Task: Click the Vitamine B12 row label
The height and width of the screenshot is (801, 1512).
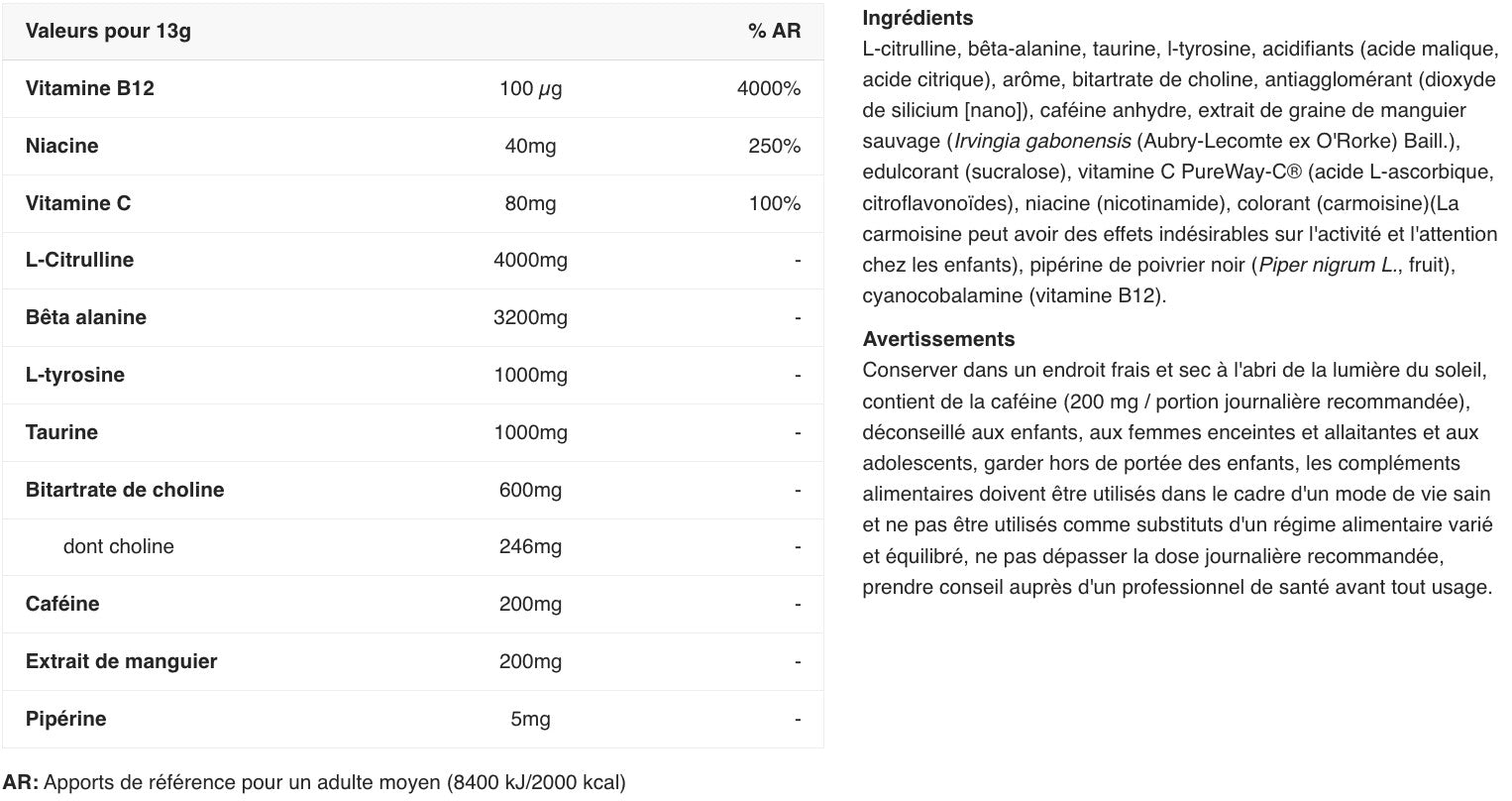Action: (90, 88)
